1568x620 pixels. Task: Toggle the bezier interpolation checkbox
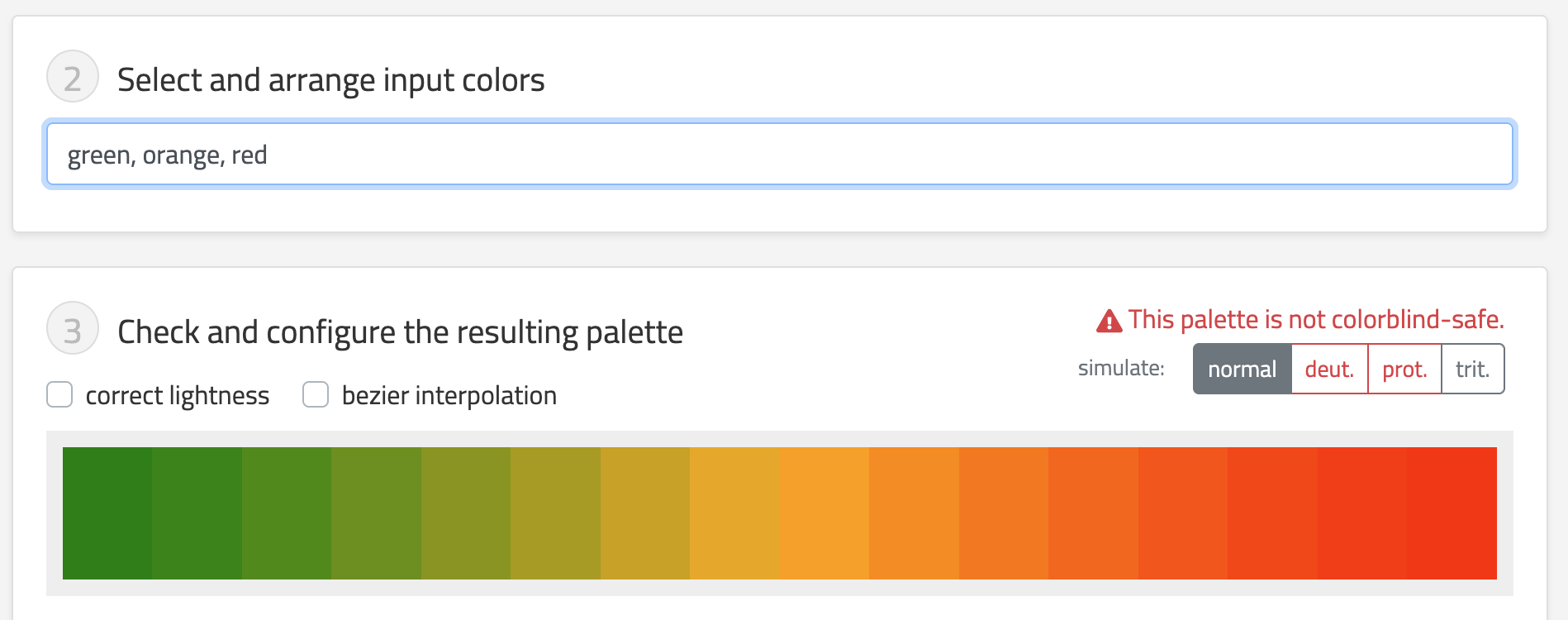point(316,394)
